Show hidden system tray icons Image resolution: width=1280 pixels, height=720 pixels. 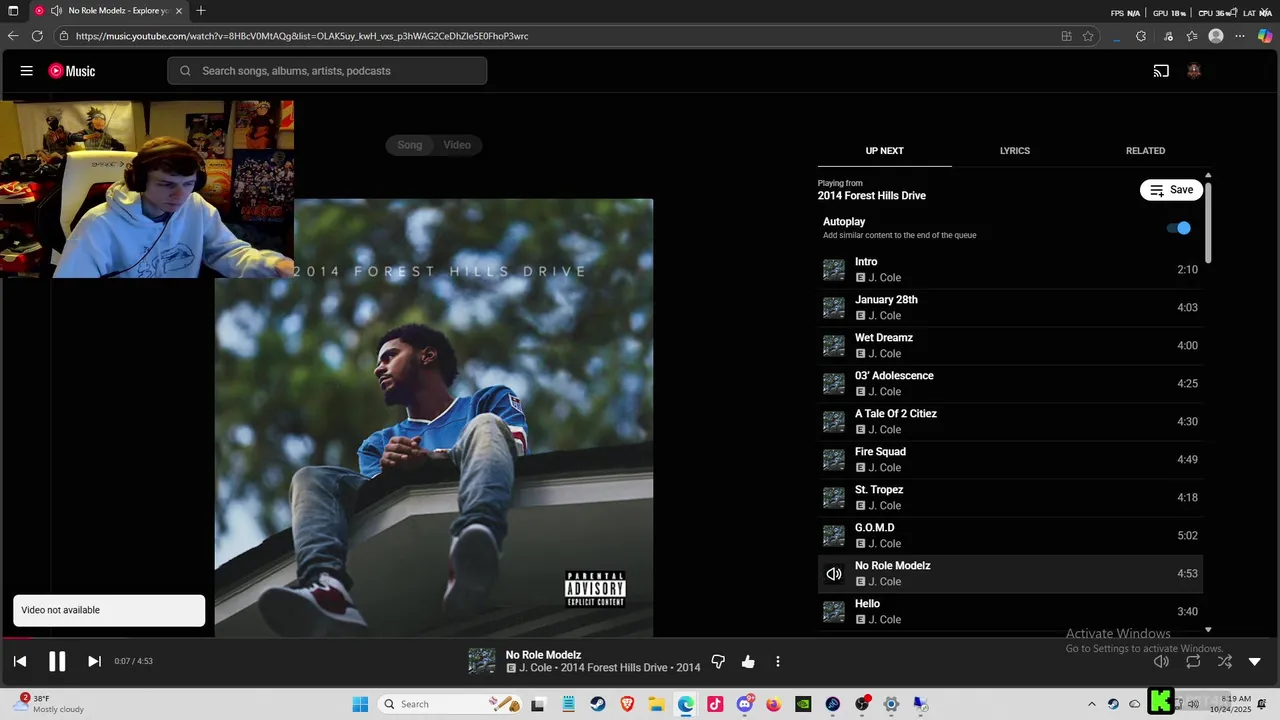1092,704
